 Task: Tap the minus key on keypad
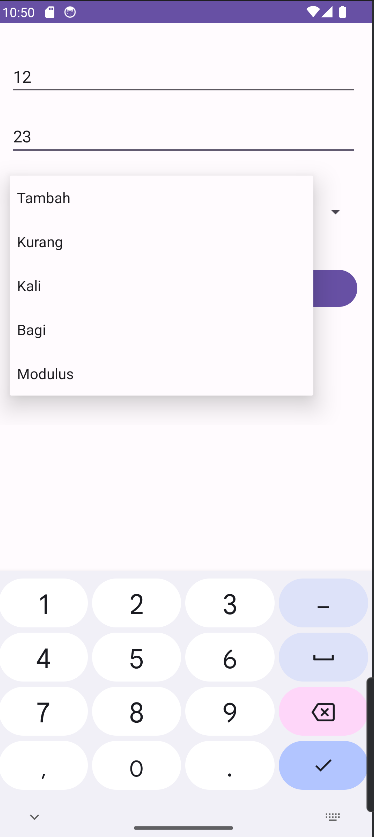click(323, 603)
